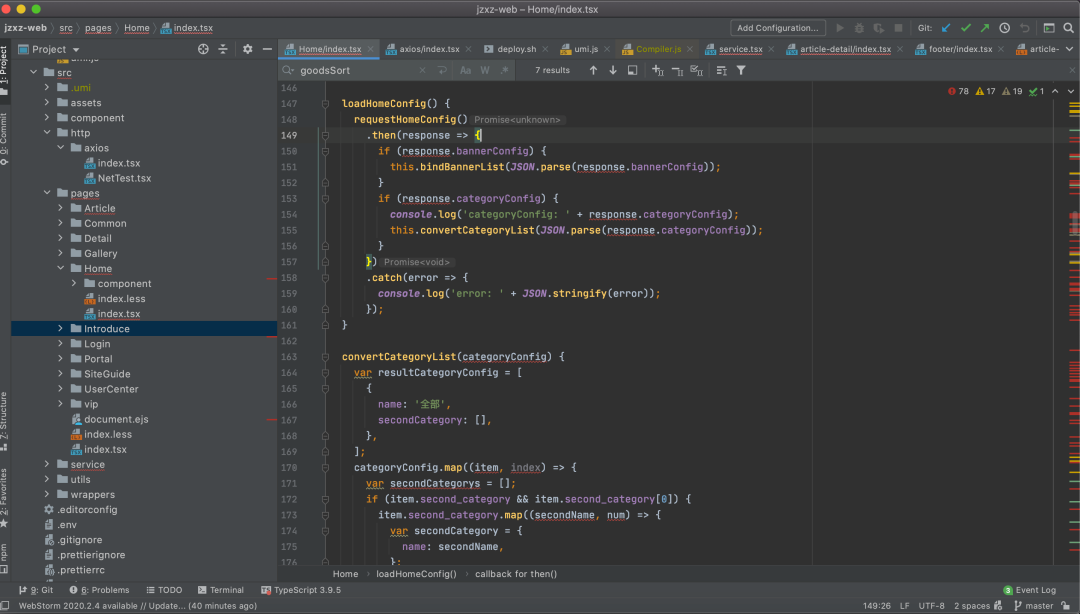Click the Search Everywhere magnifier icon

coord(1069,28)
